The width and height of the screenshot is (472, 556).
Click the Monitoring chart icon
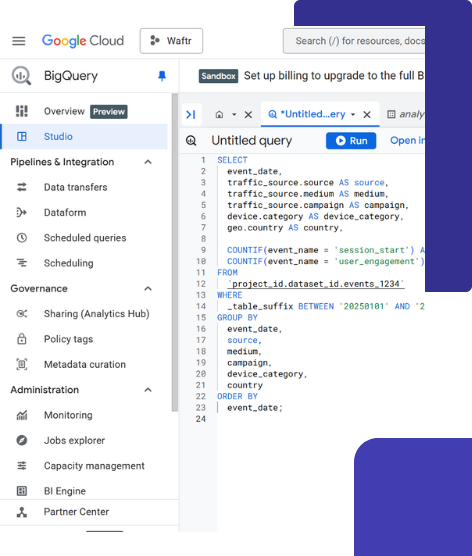[x=22, y=415]
